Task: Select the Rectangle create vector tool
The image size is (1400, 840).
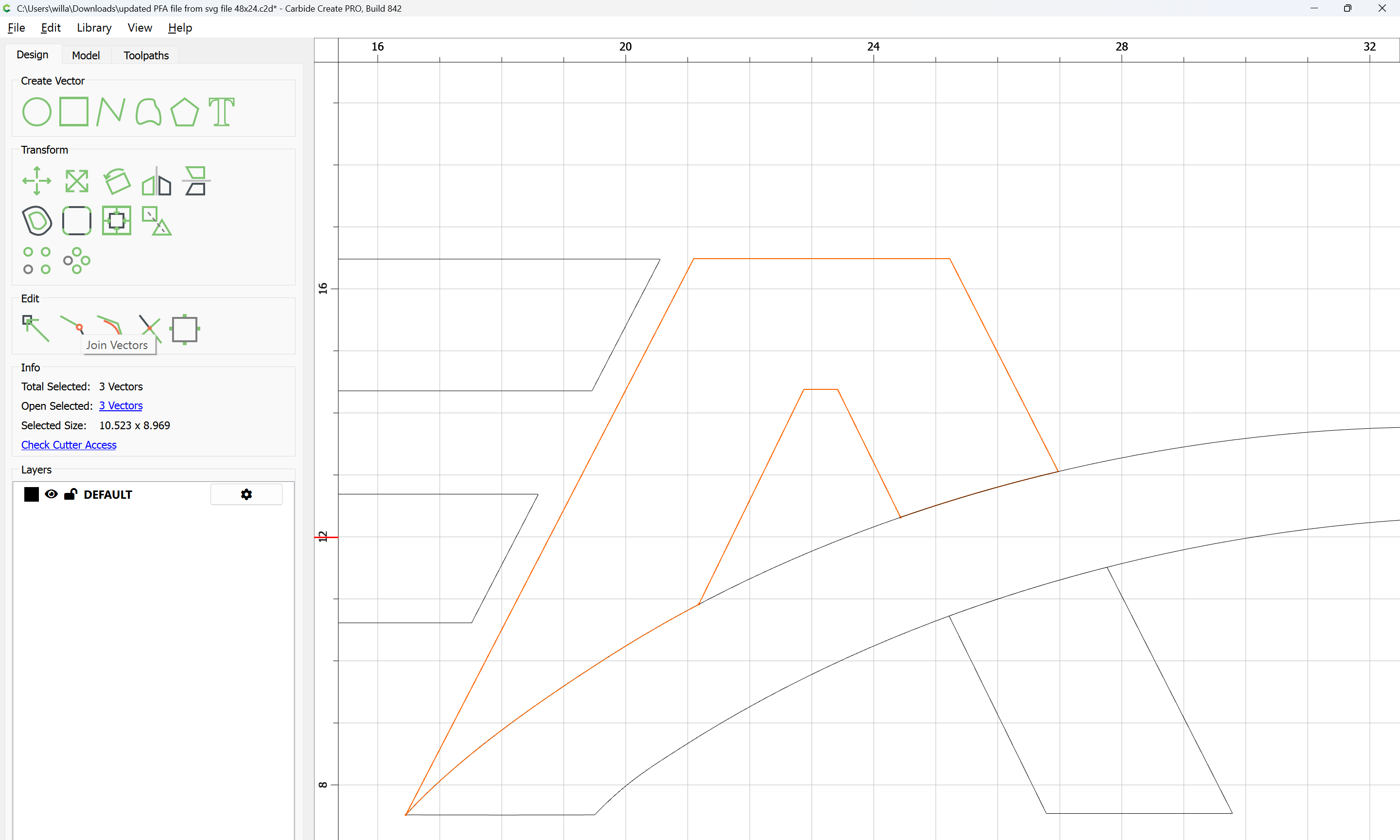Action: [73, 111]
